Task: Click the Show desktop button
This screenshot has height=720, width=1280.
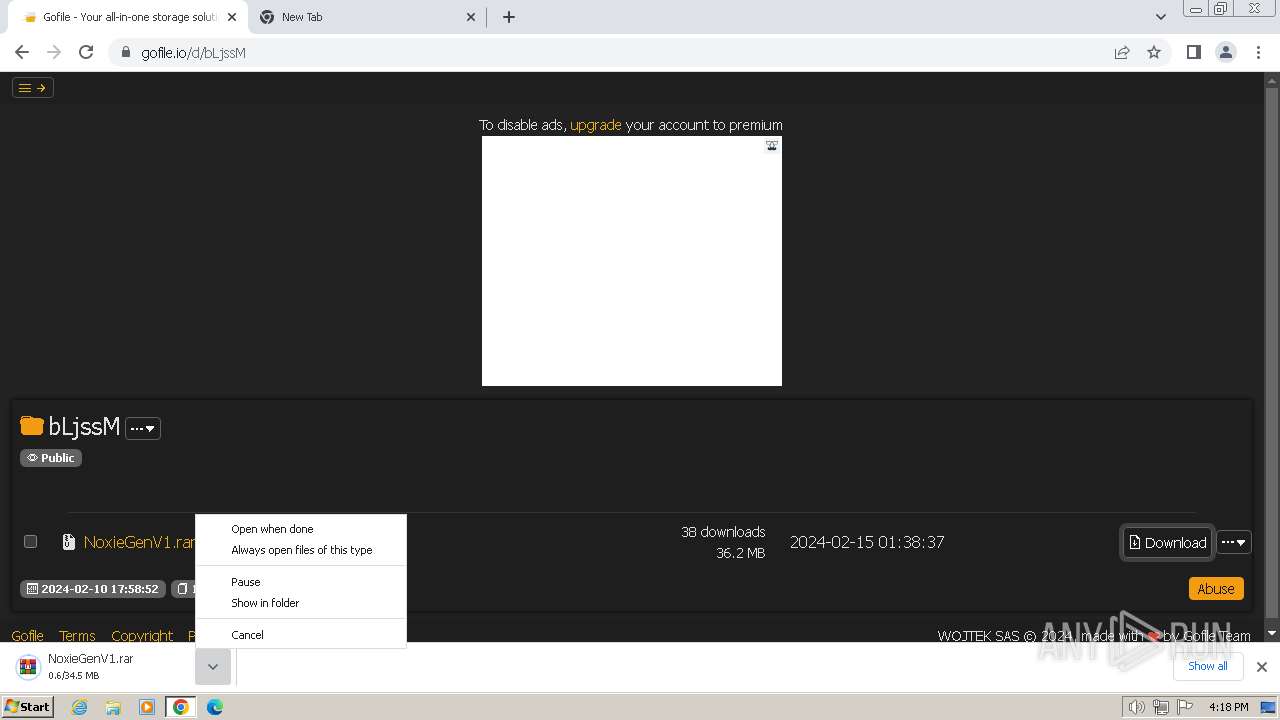Action: pos(1269,707)
